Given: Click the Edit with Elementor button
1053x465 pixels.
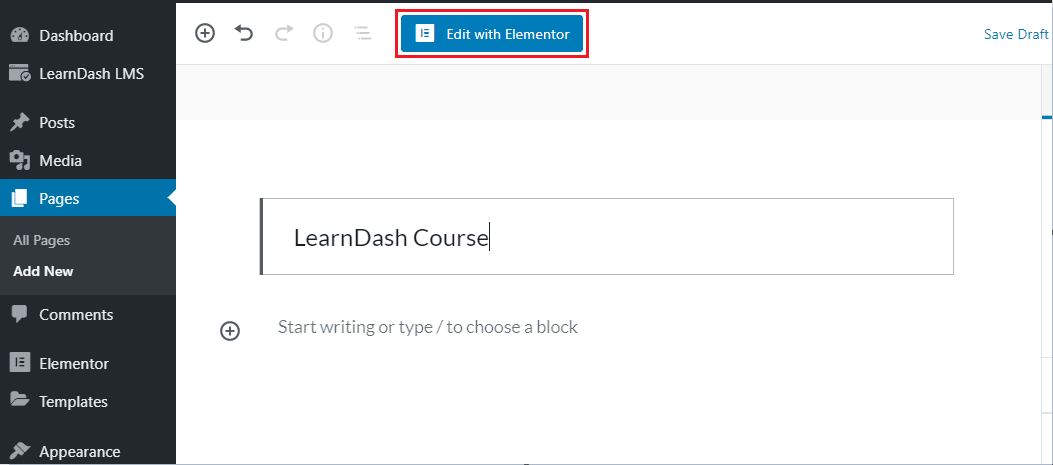Looking at the screenshot, I should [x=492, y=34].
